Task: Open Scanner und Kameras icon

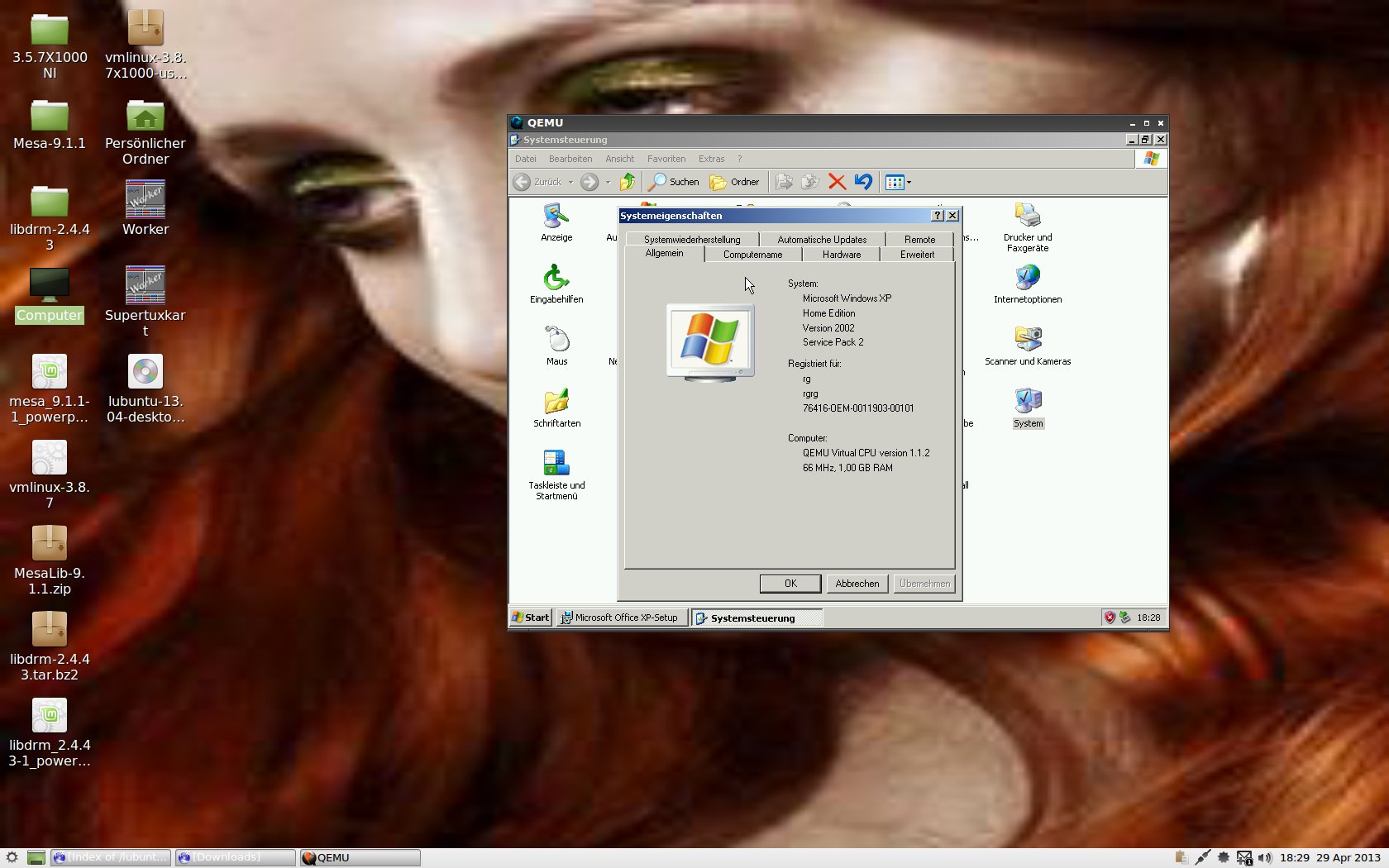Action: click(1028, 341)
